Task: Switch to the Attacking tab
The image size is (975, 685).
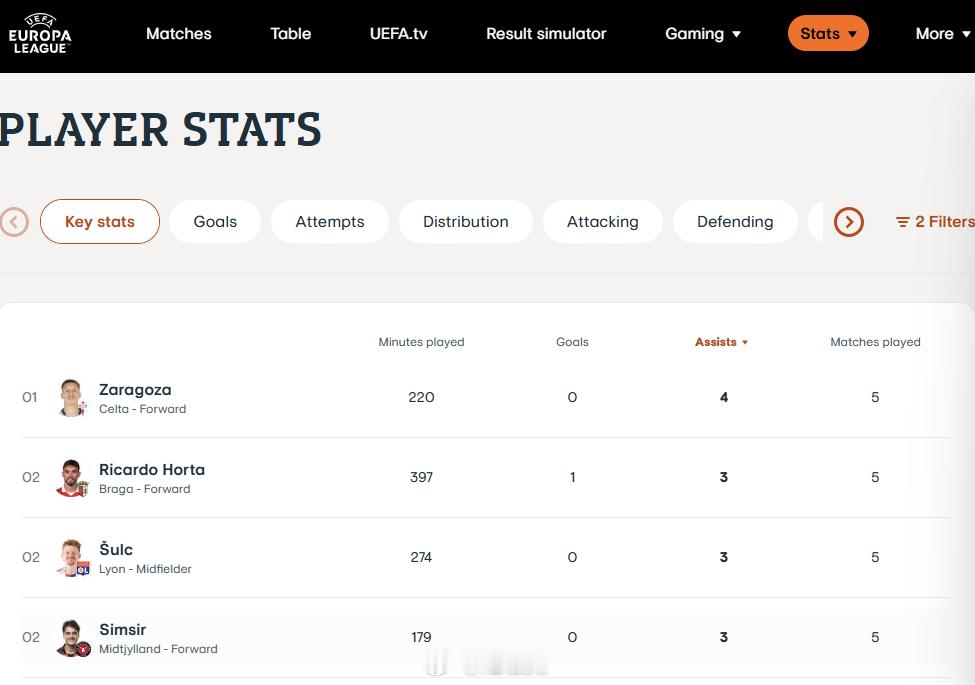Action: pyautogui.click(x=603, y=221)
